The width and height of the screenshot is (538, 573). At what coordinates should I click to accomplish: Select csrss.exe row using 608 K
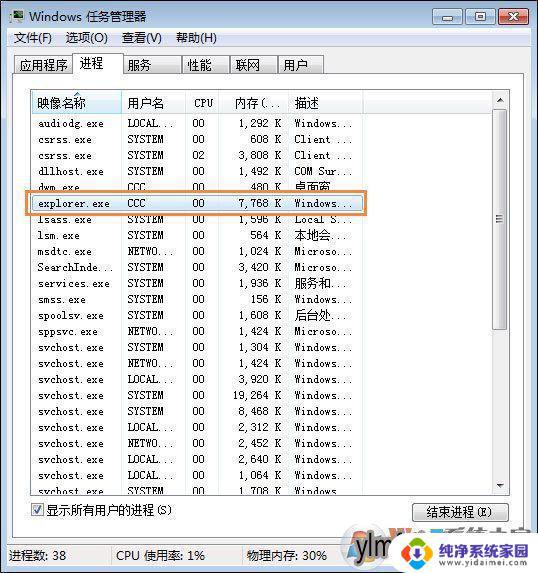[x=197, y=139]
